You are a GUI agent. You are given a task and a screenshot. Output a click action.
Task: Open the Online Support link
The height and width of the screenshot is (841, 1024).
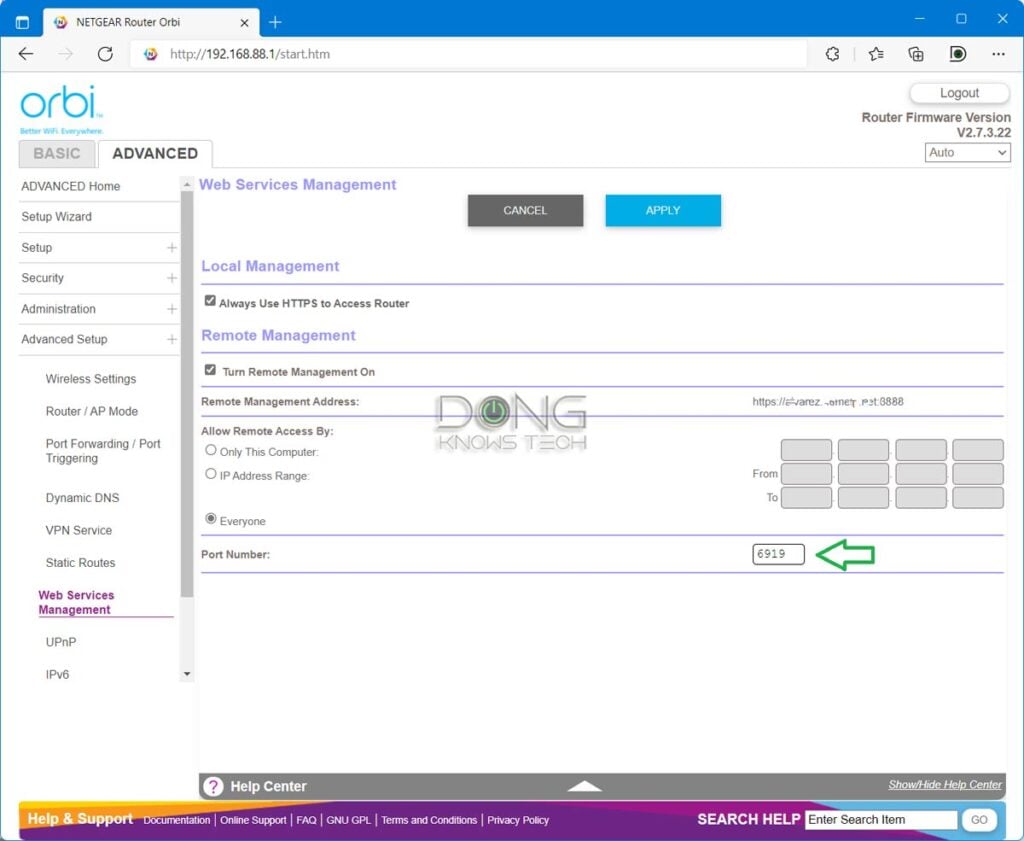(253, 820)
